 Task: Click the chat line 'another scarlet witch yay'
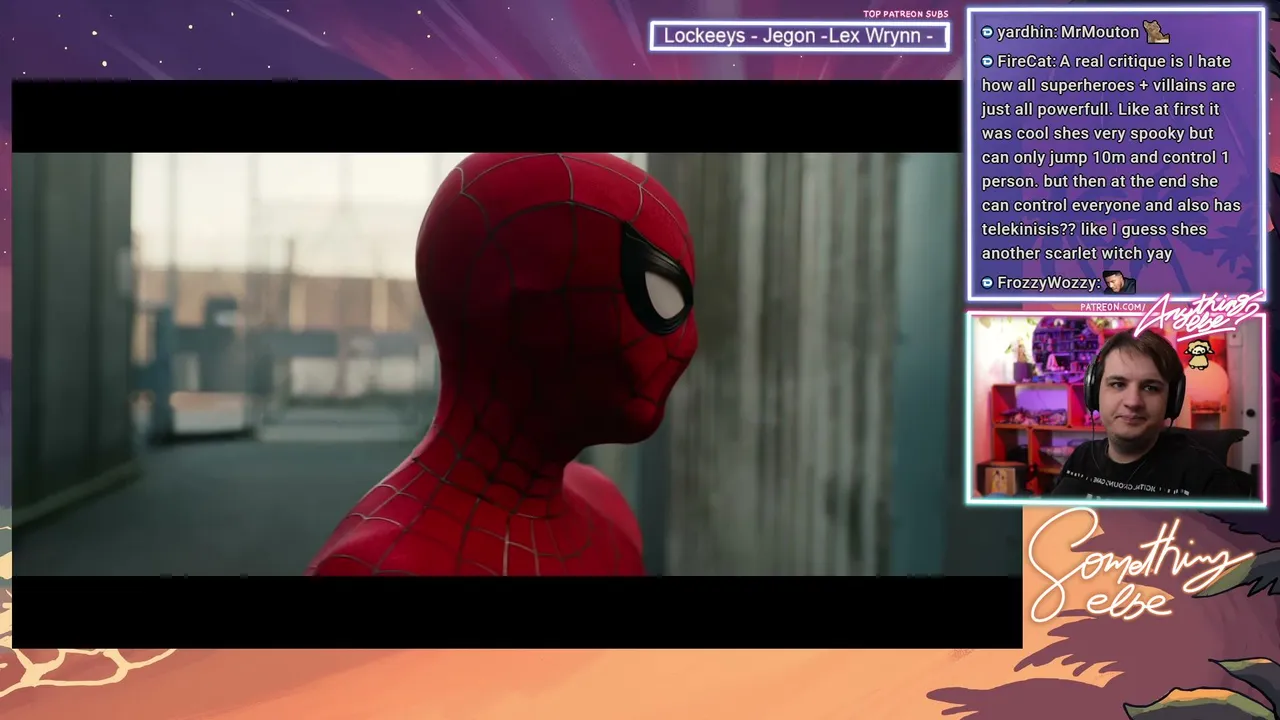tap(1077, 254)
